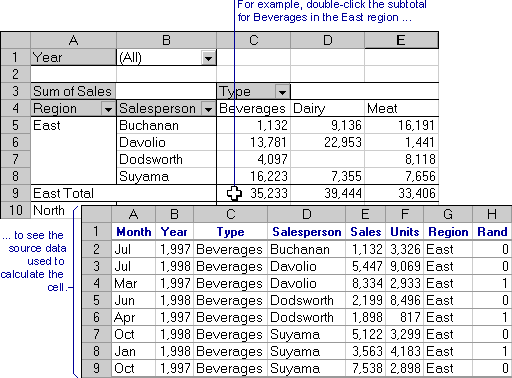Click the Dairy column label

(x=327, y=109)
